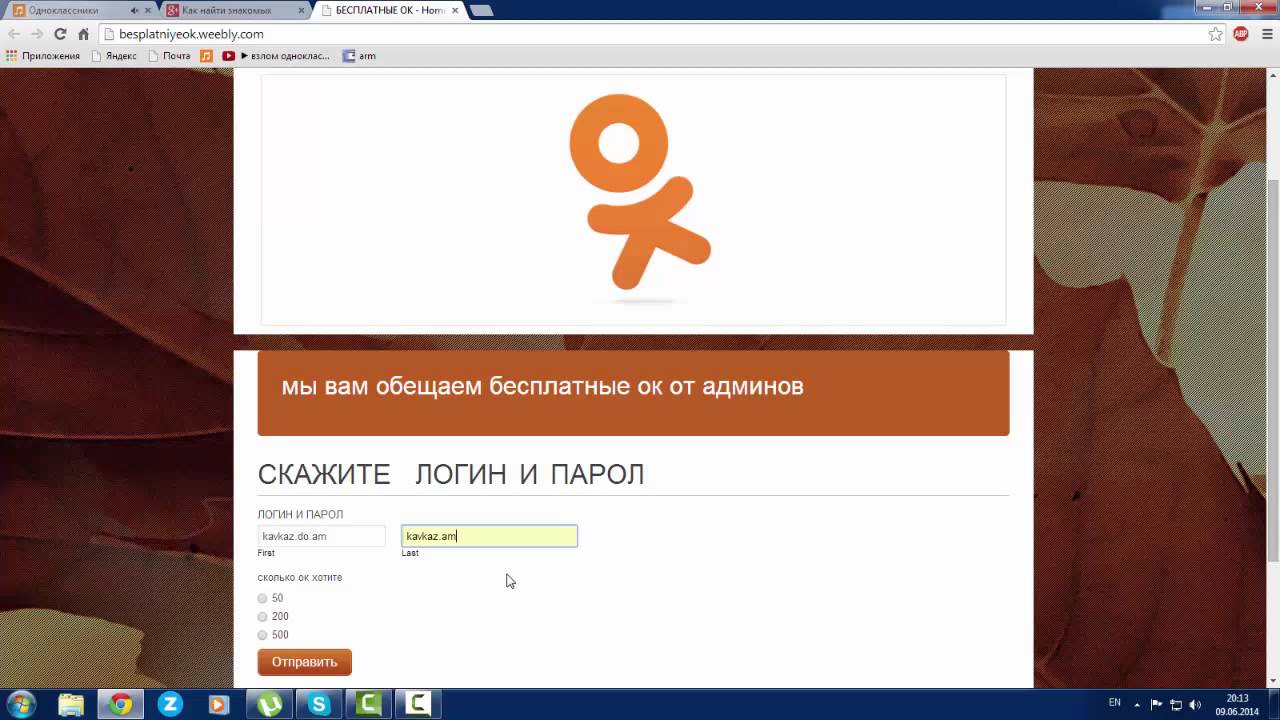Open the Chrome hamburger menu
The image size is (1280, 720).
coord(1266,34)
